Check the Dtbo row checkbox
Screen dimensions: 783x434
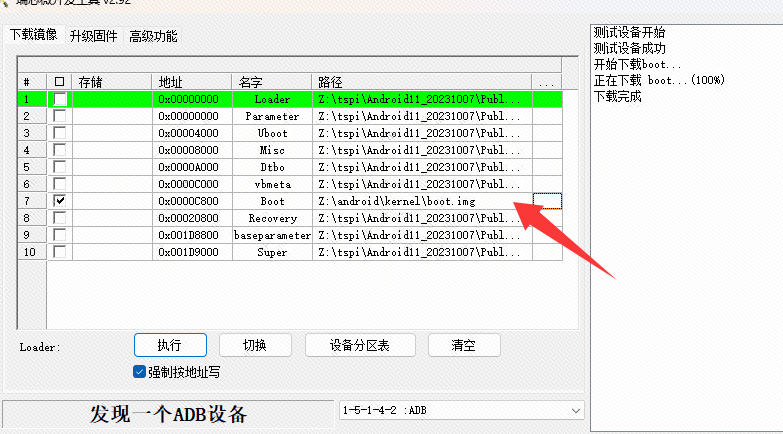(60, 167)
